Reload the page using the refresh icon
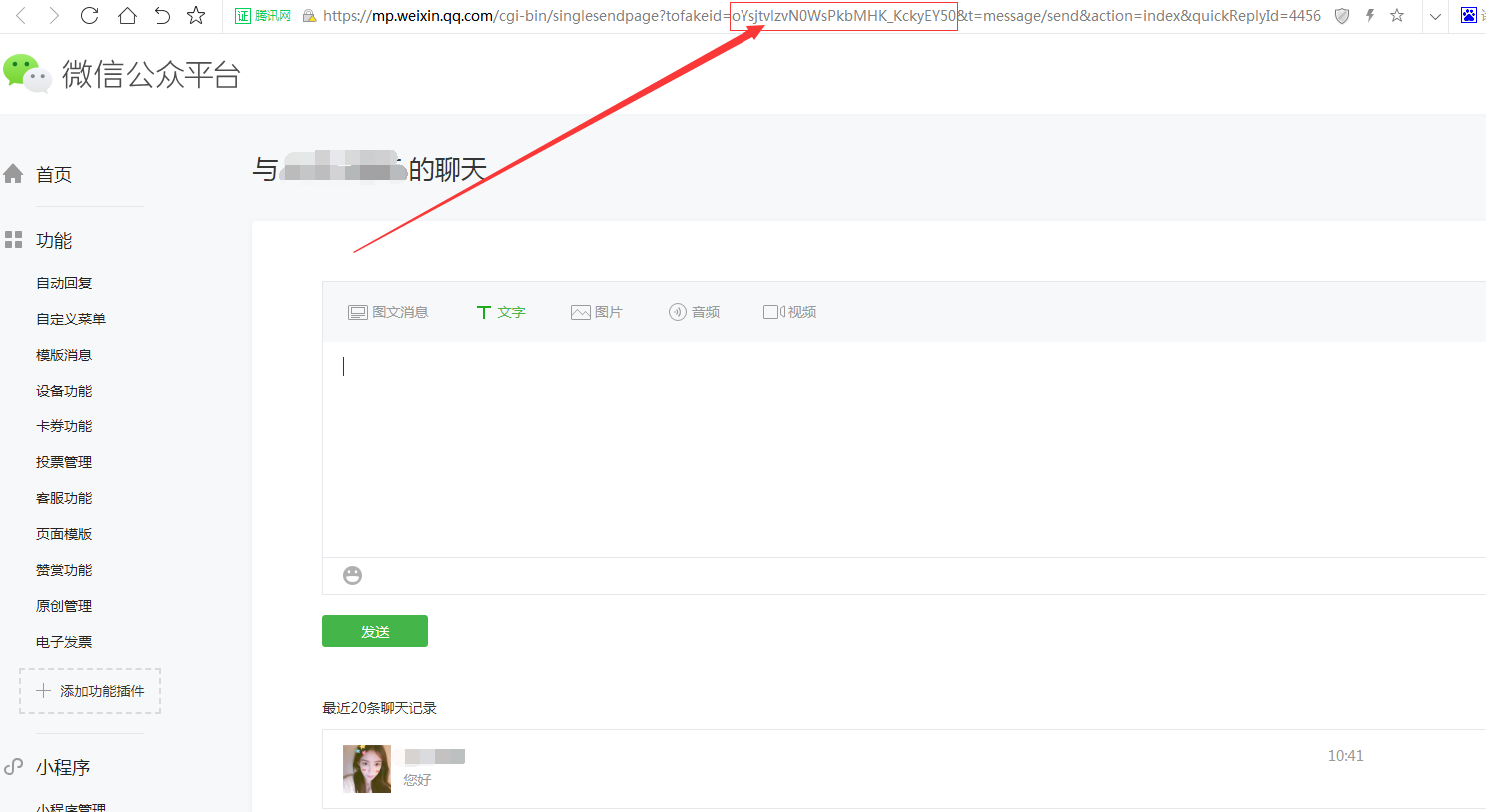Screen dimensions: 1486x812 pos(89,16)
